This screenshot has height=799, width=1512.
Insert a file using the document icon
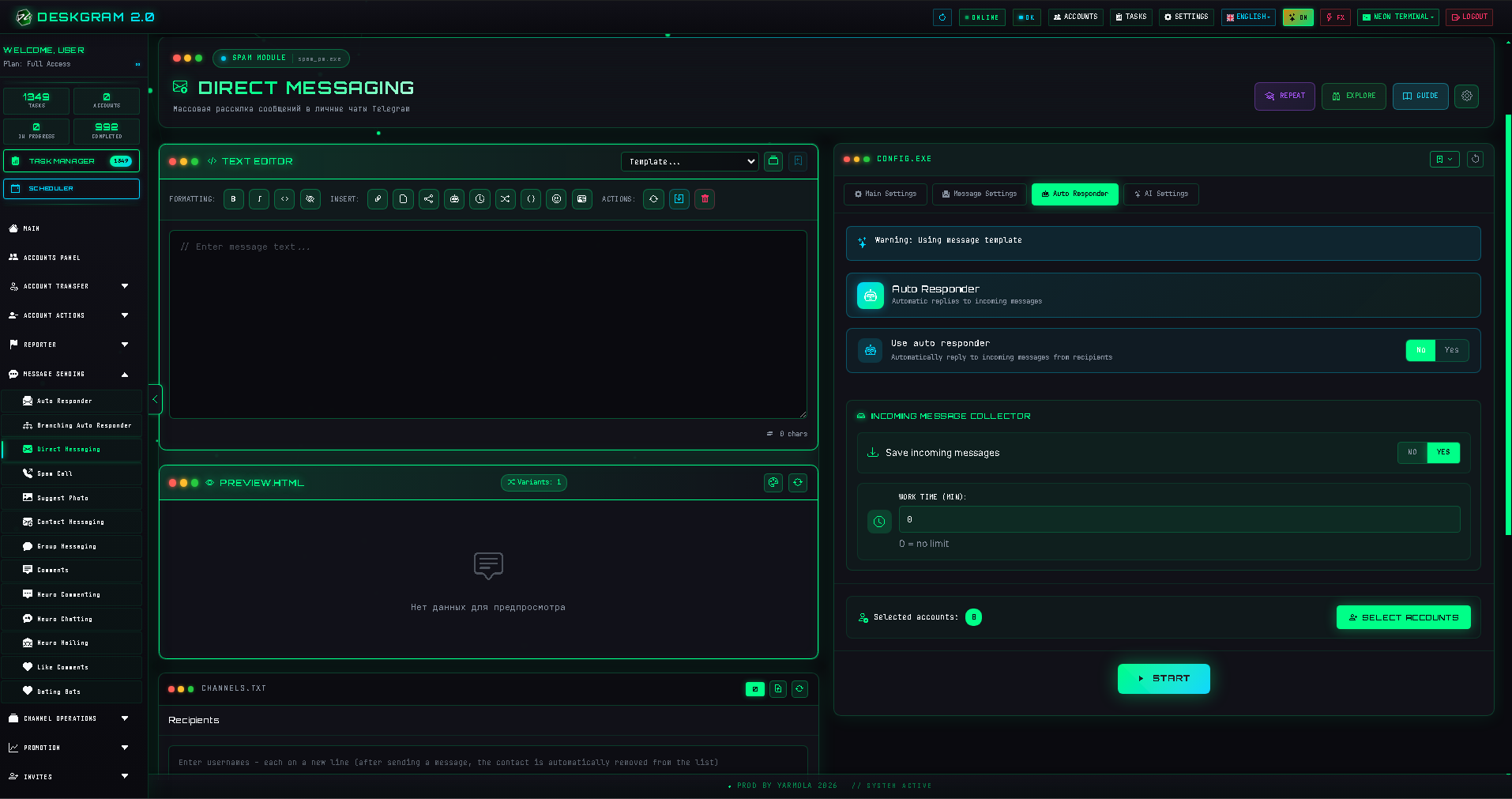pos(403,199)
